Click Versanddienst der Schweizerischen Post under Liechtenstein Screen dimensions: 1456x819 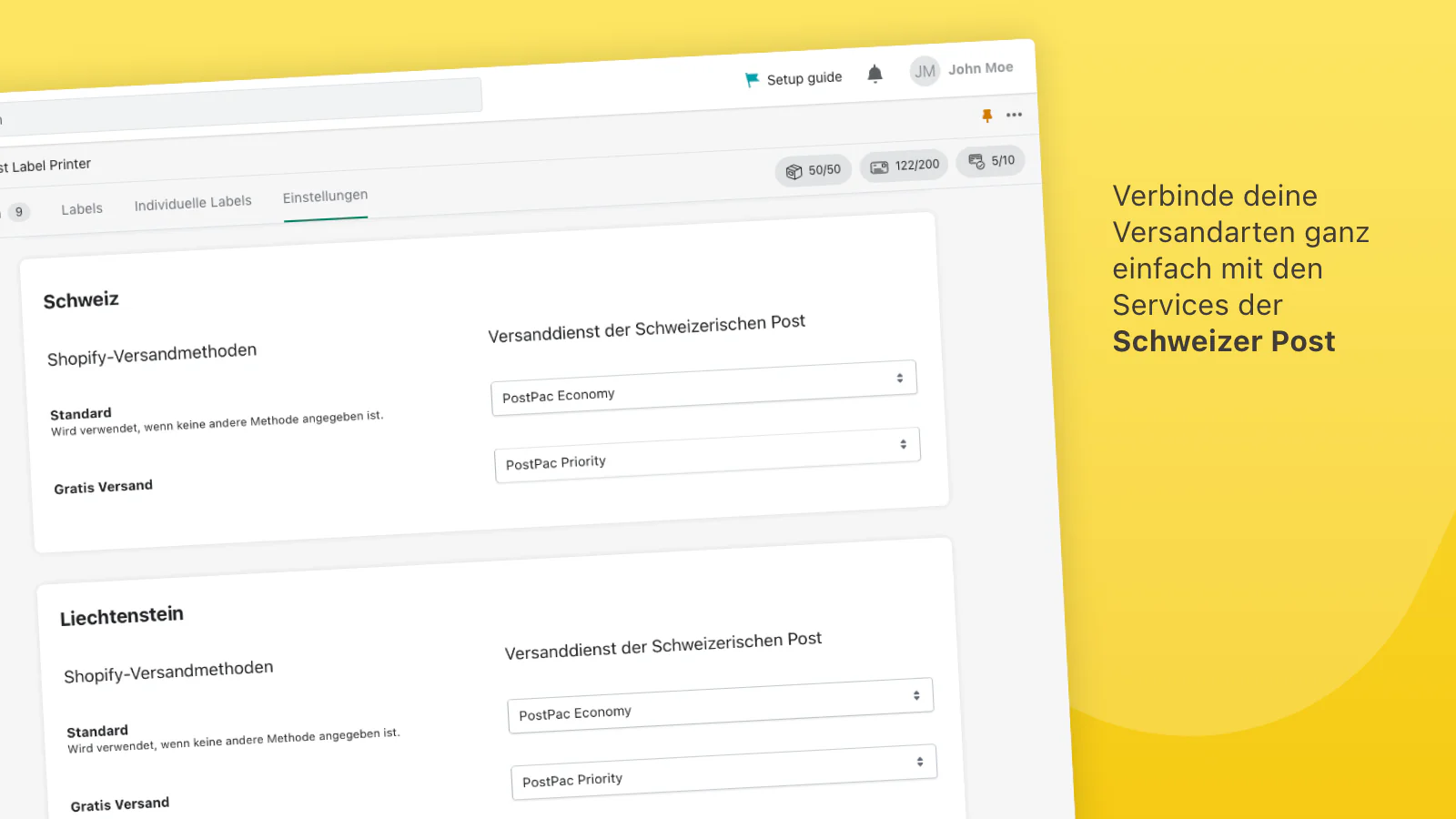pos(663,646)
